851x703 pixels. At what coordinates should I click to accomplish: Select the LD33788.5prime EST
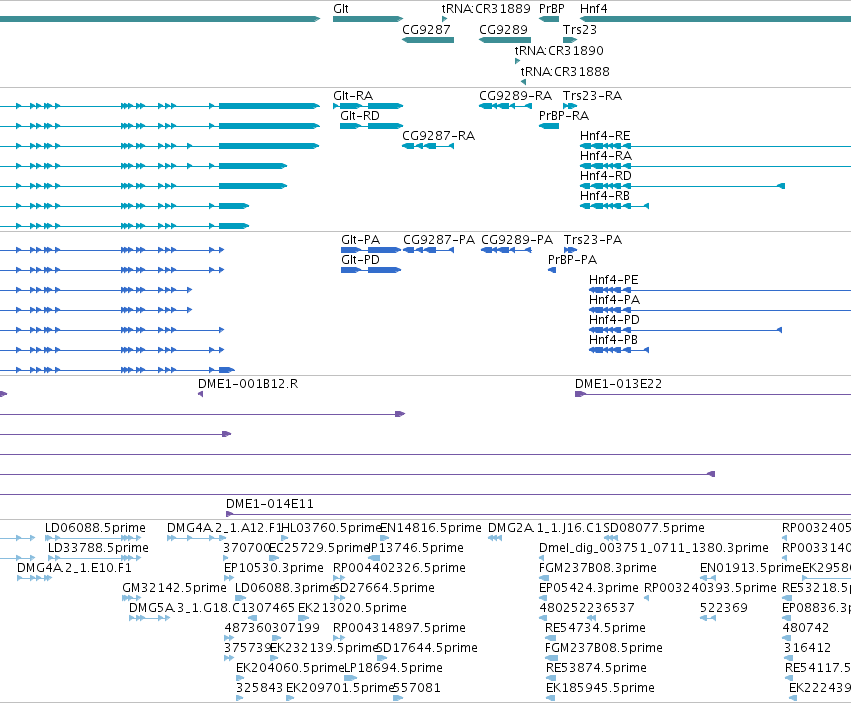[94, 558]
